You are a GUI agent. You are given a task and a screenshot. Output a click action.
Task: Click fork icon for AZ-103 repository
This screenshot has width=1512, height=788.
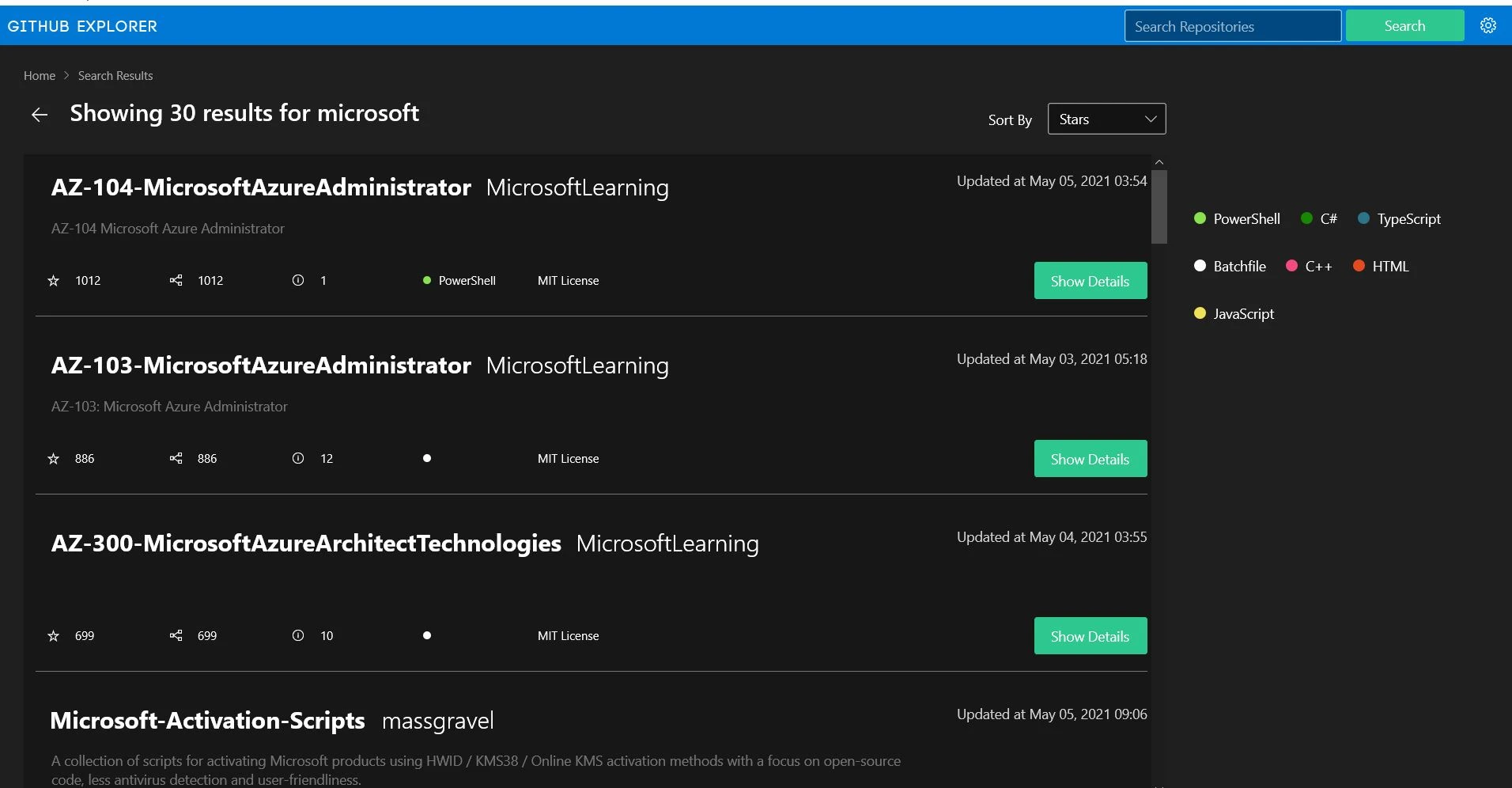176,458
